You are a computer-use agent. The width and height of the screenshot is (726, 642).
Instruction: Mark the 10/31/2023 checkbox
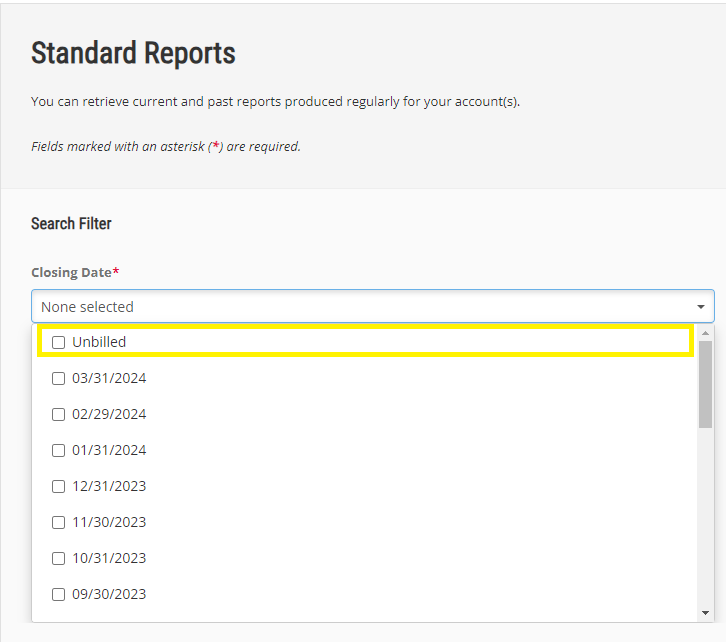tap(58, 558)
